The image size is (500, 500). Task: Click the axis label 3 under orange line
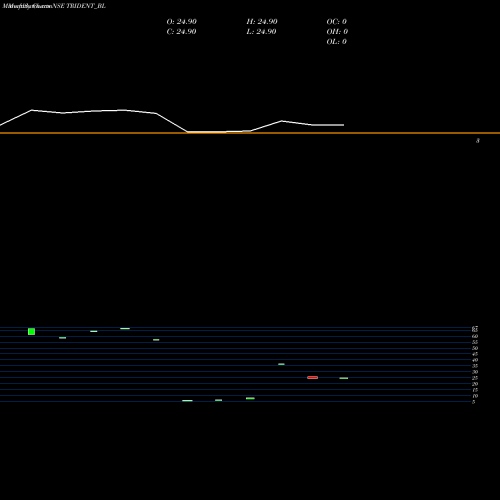(x=478, y=141)
